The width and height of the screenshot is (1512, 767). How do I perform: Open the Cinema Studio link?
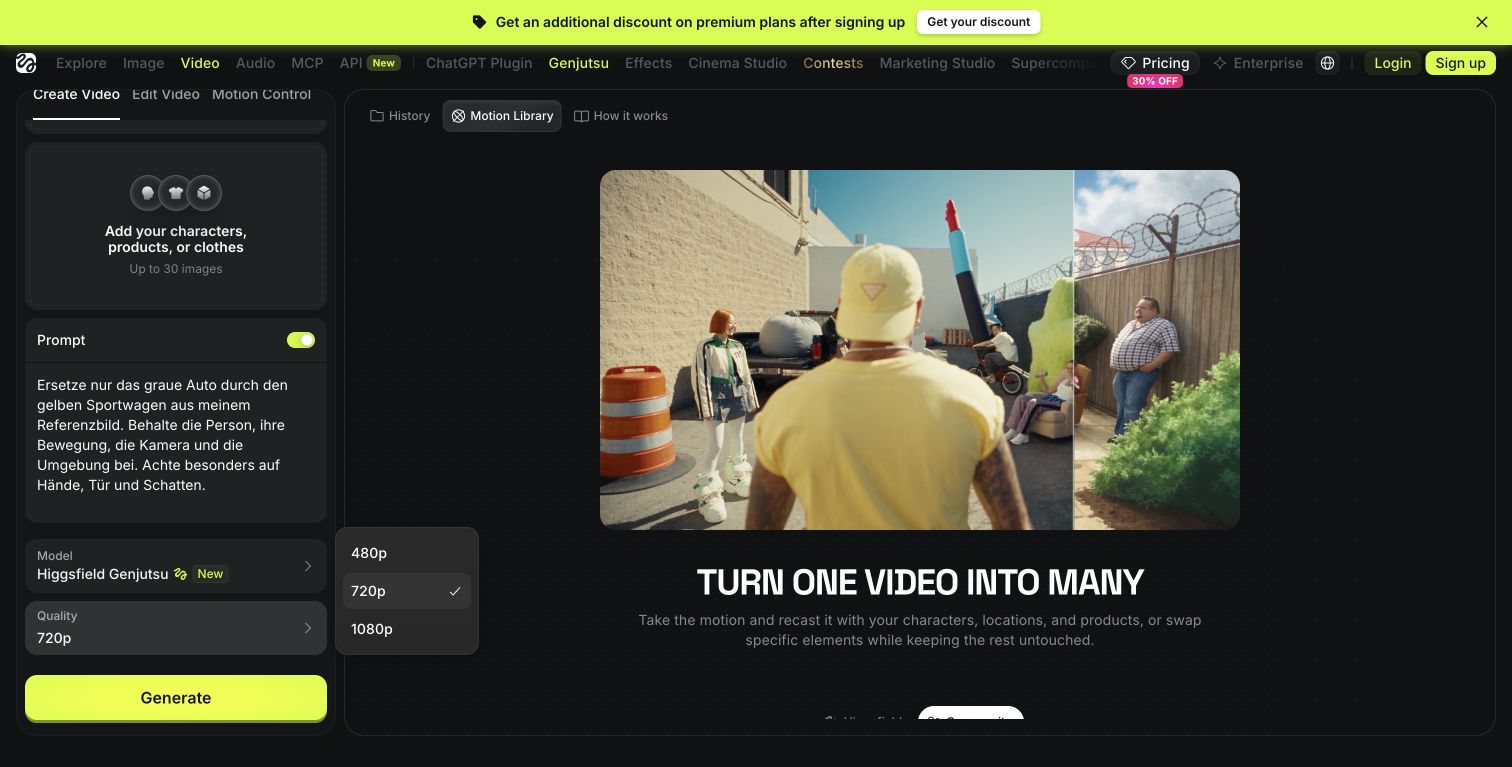(737, 63)
